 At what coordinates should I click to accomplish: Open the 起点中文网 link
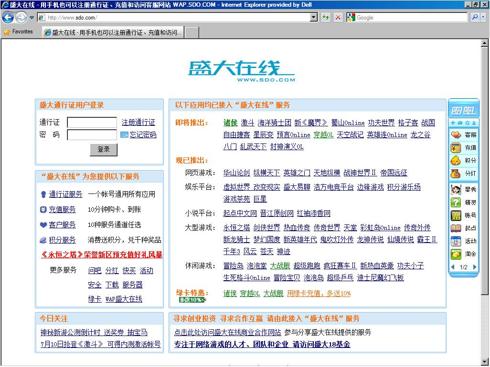(x=240, y=213)
